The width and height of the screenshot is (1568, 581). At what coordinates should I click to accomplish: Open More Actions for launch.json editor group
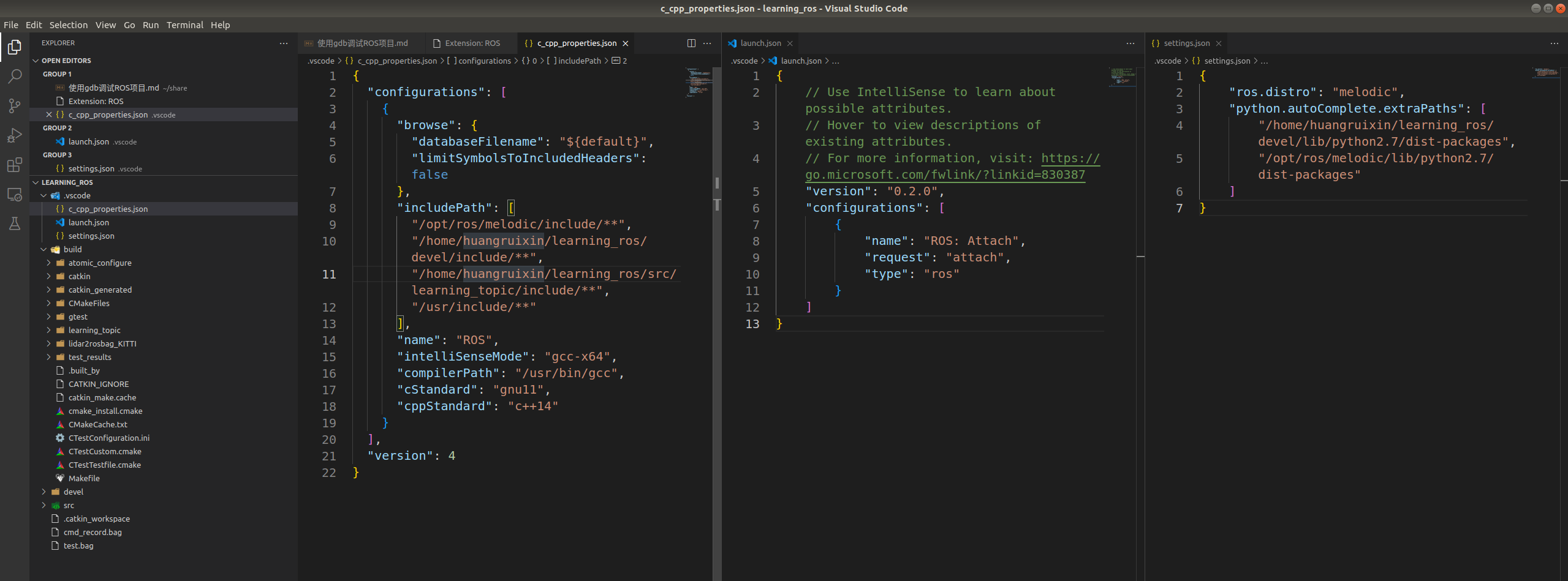click(x=1131, y=43)
